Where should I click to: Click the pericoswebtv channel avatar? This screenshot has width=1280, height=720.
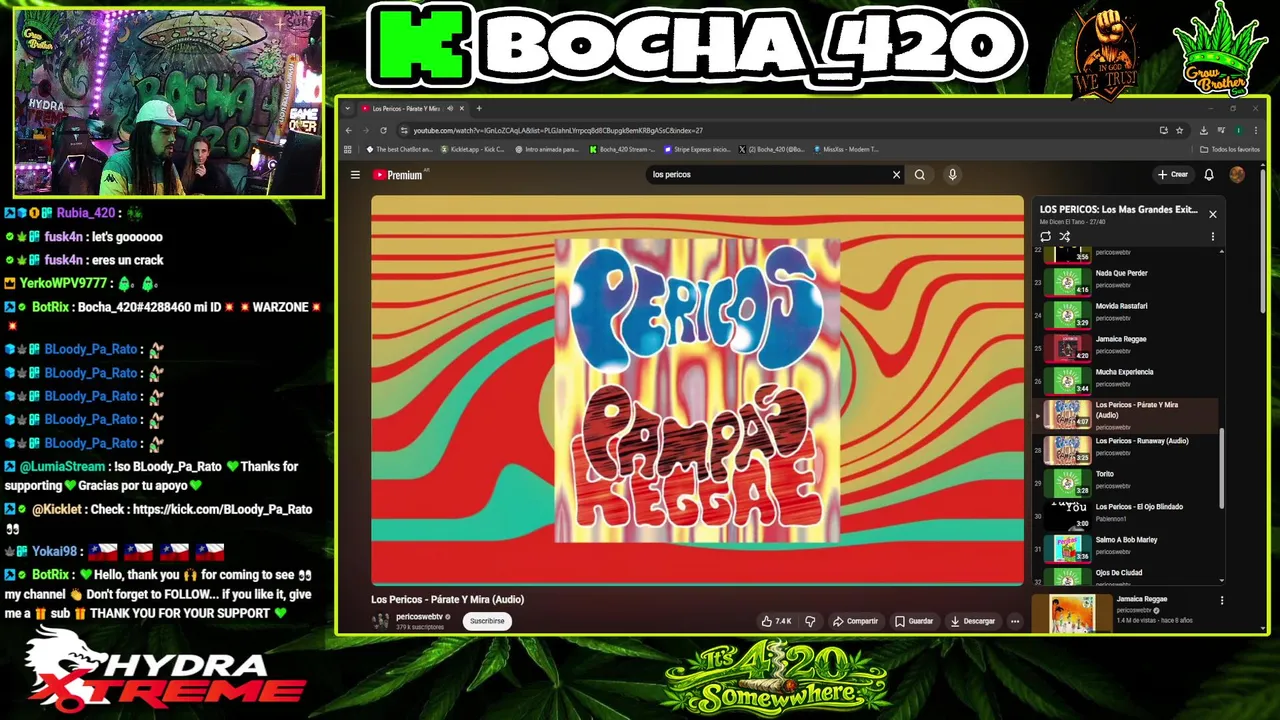[x=381, y=621]
